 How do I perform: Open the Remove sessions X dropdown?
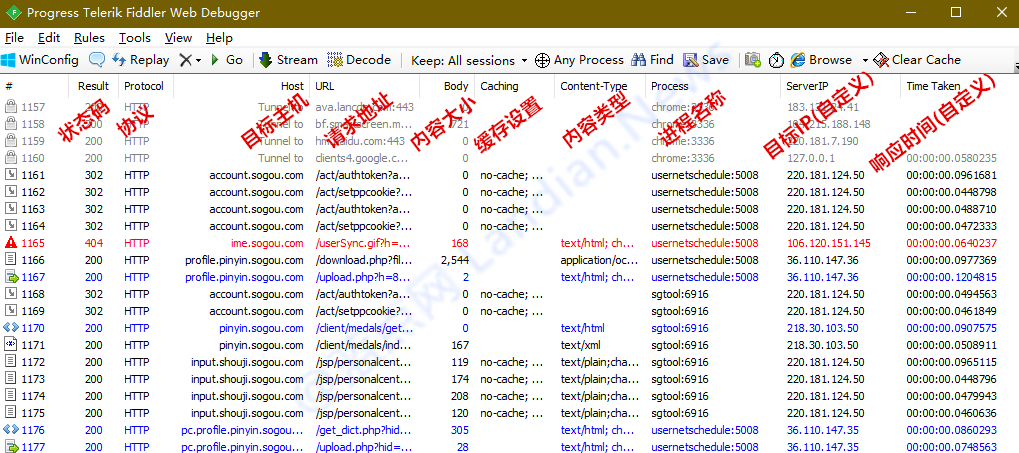click(x=190, y=60)
